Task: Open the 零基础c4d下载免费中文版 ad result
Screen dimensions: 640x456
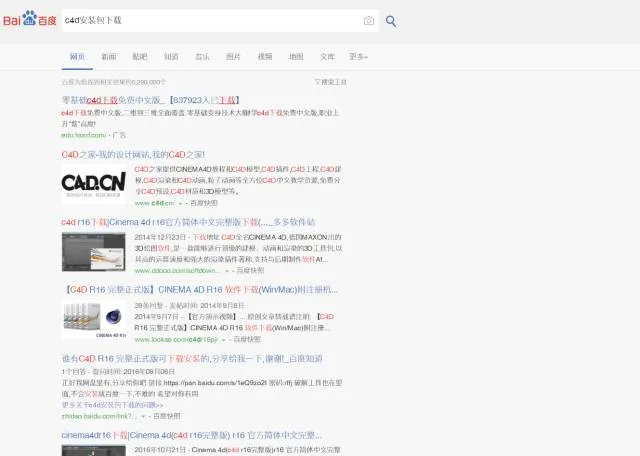Action: (x=151, y=100)
